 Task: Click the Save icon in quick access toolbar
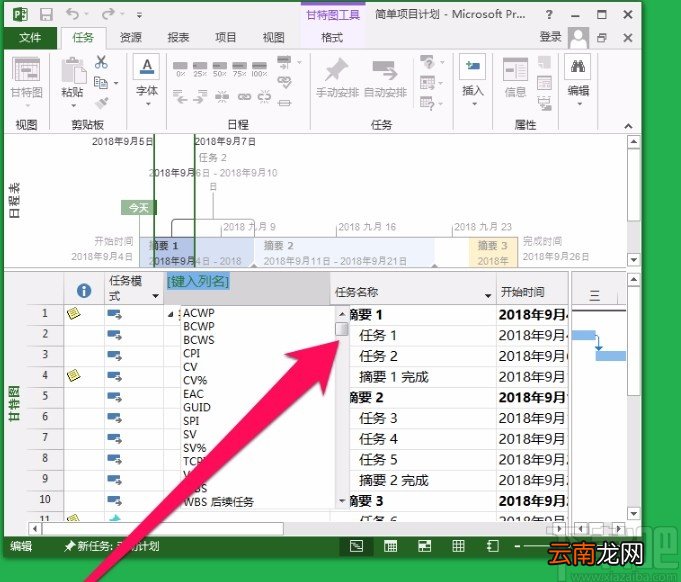46,14
